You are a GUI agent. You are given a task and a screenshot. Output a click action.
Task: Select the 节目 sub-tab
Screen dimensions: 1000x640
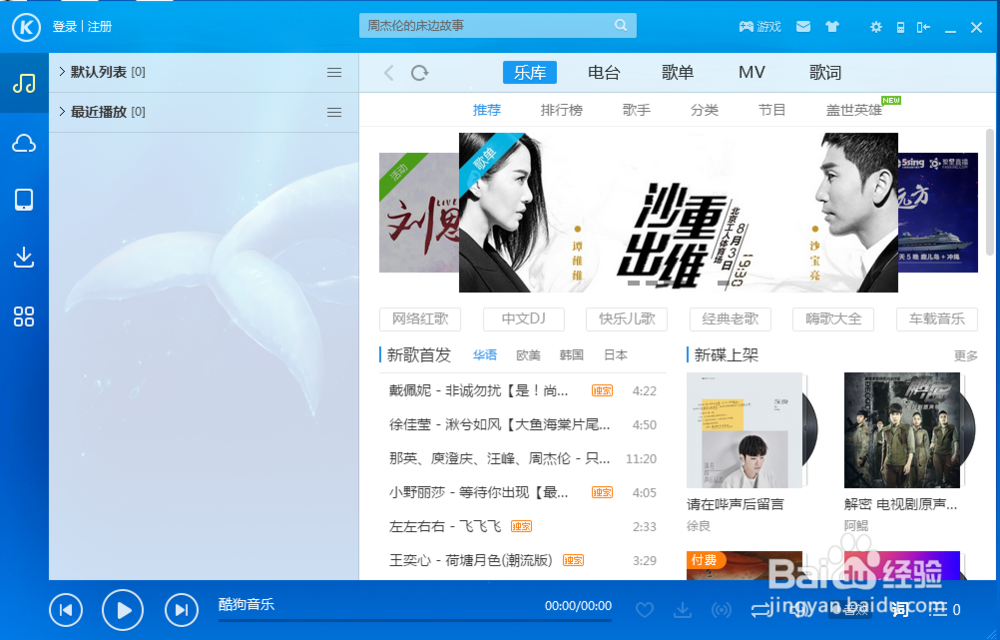coord(772,110)
